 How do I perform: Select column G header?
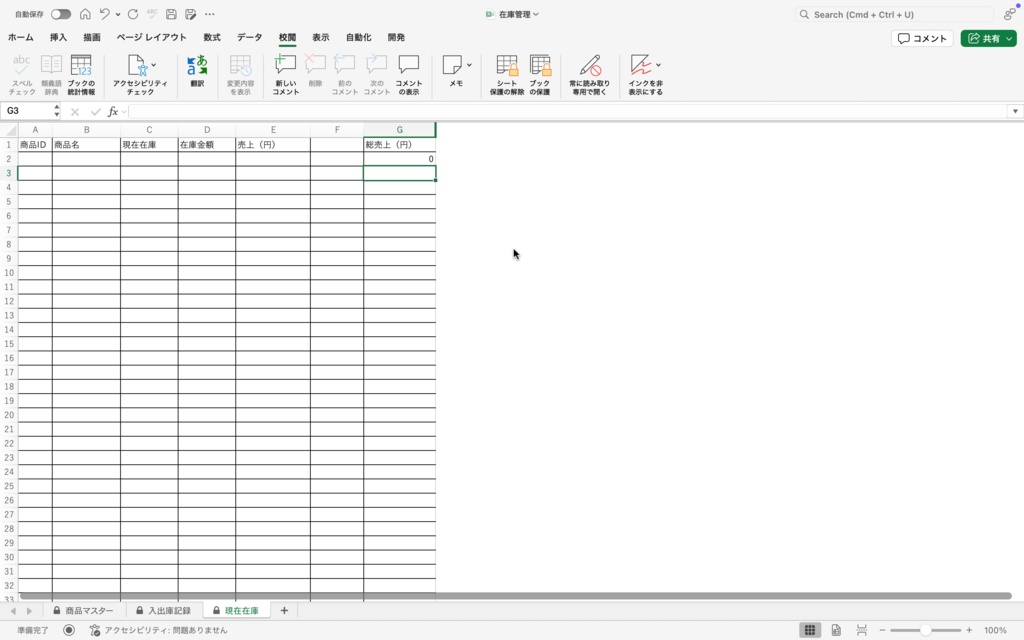(399, 129)
